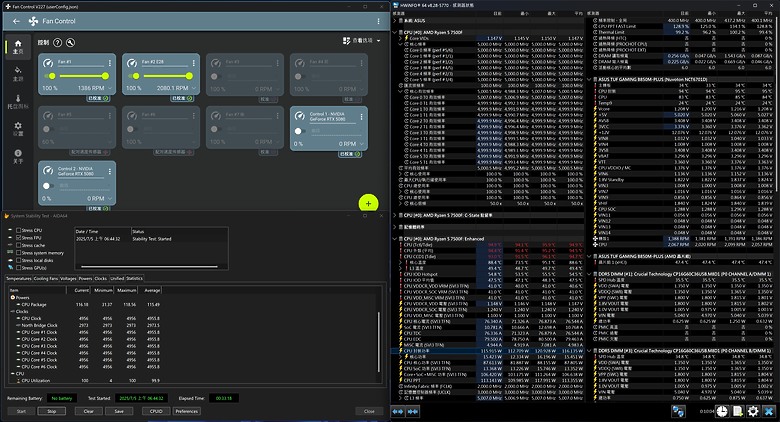
Task: Open HWiNFO gear settings icon
Action: [753, 411]
